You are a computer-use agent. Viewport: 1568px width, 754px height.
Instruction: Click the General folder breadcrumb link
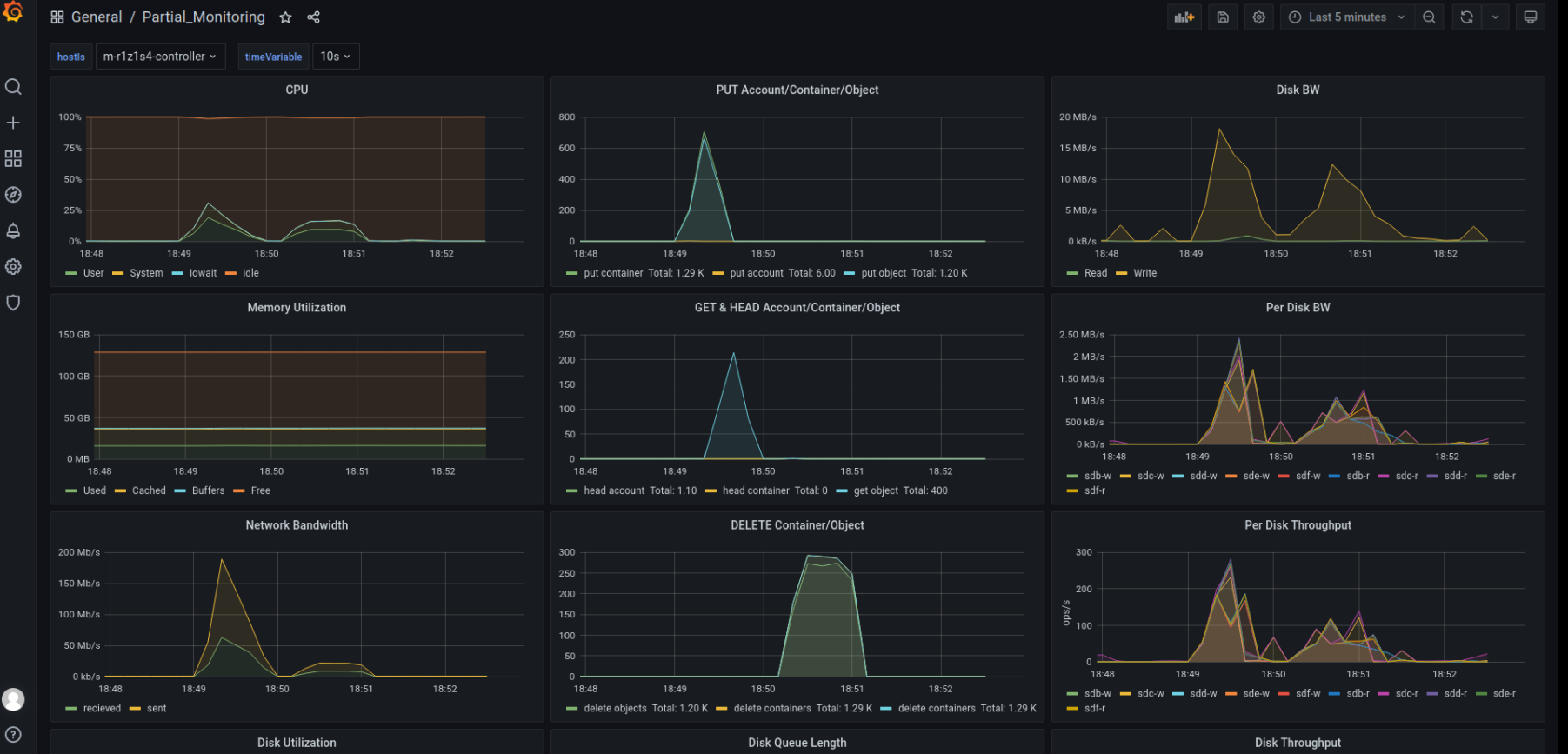tap(96, 17)
